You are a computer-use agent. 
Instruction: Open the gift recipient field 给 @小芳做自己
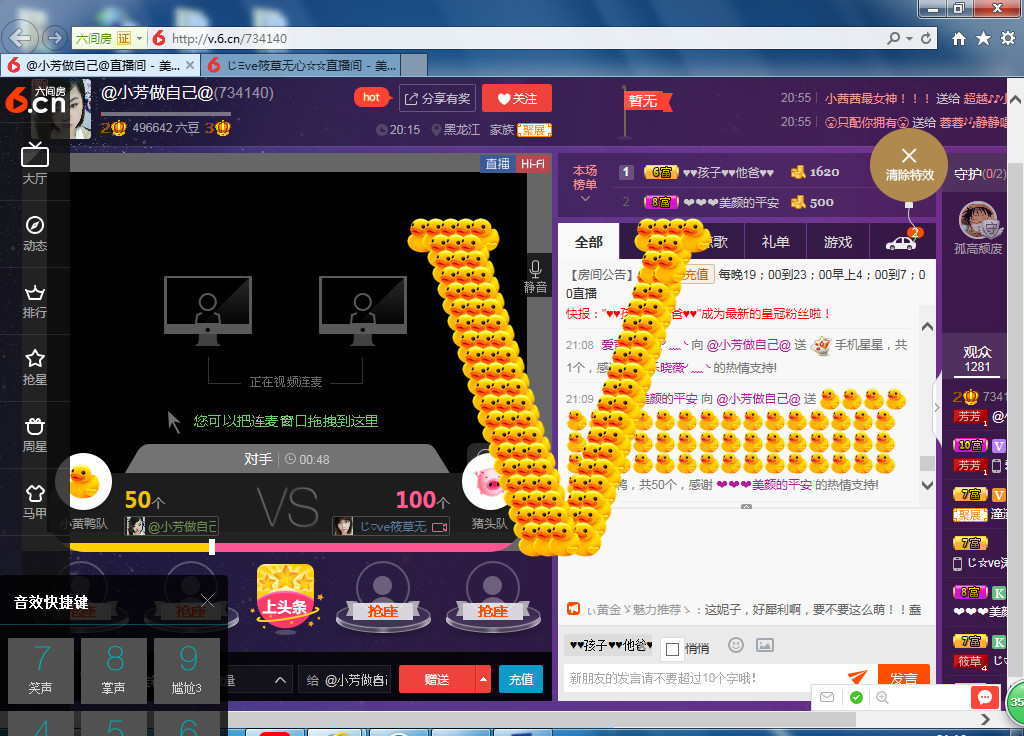click(345, 680)
